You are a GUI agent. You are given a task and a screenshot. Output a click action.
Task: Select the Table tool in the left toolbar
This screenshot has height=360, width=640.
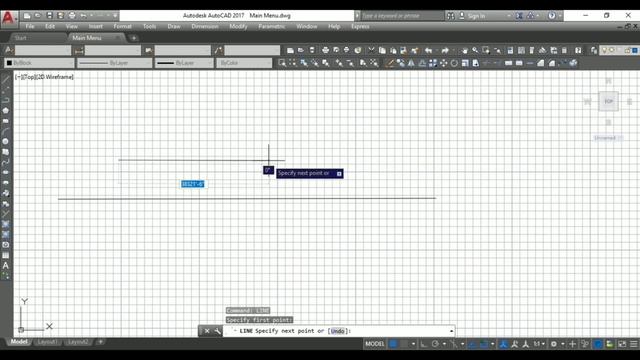(x=6, y=255)
